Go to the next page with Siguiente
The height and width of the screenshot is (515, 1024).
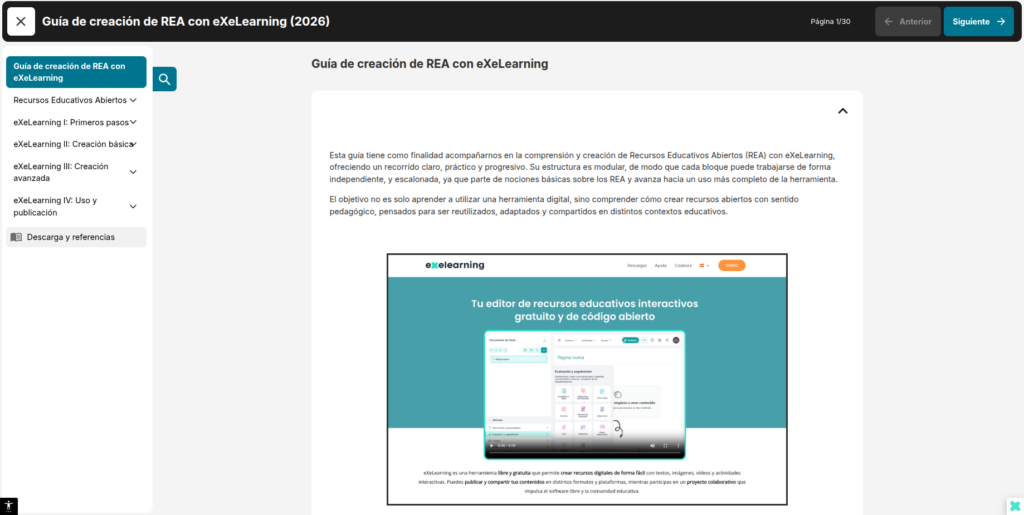pos(978,22)
